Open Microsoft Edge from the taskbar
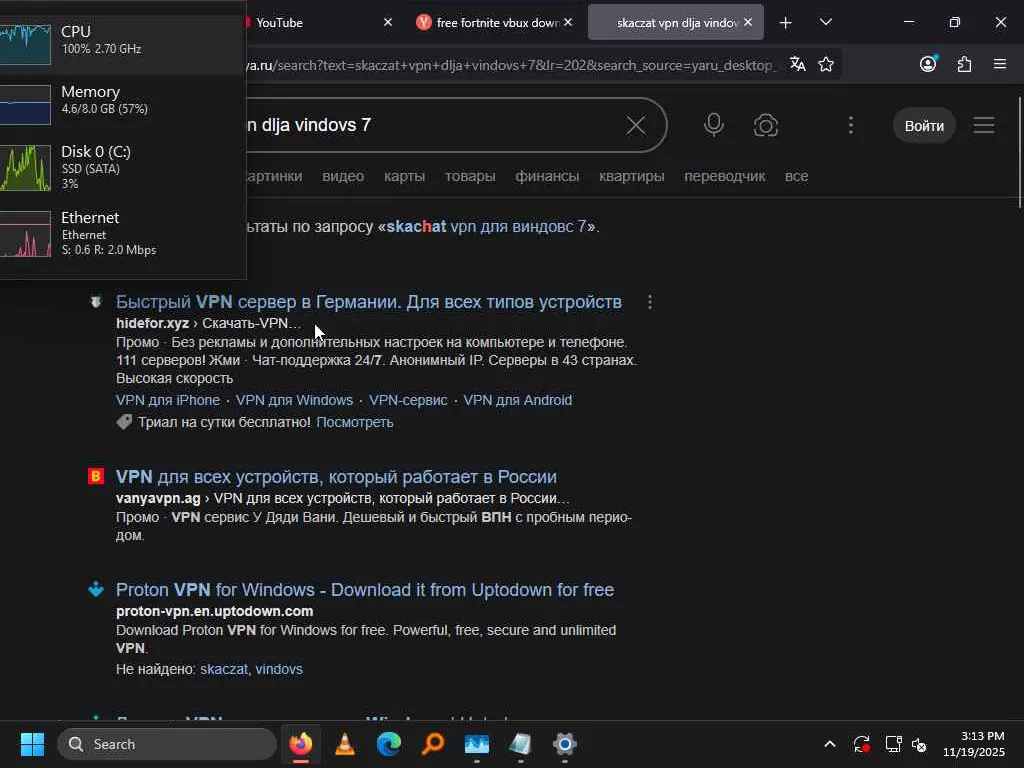 click(x=389, y=744)
